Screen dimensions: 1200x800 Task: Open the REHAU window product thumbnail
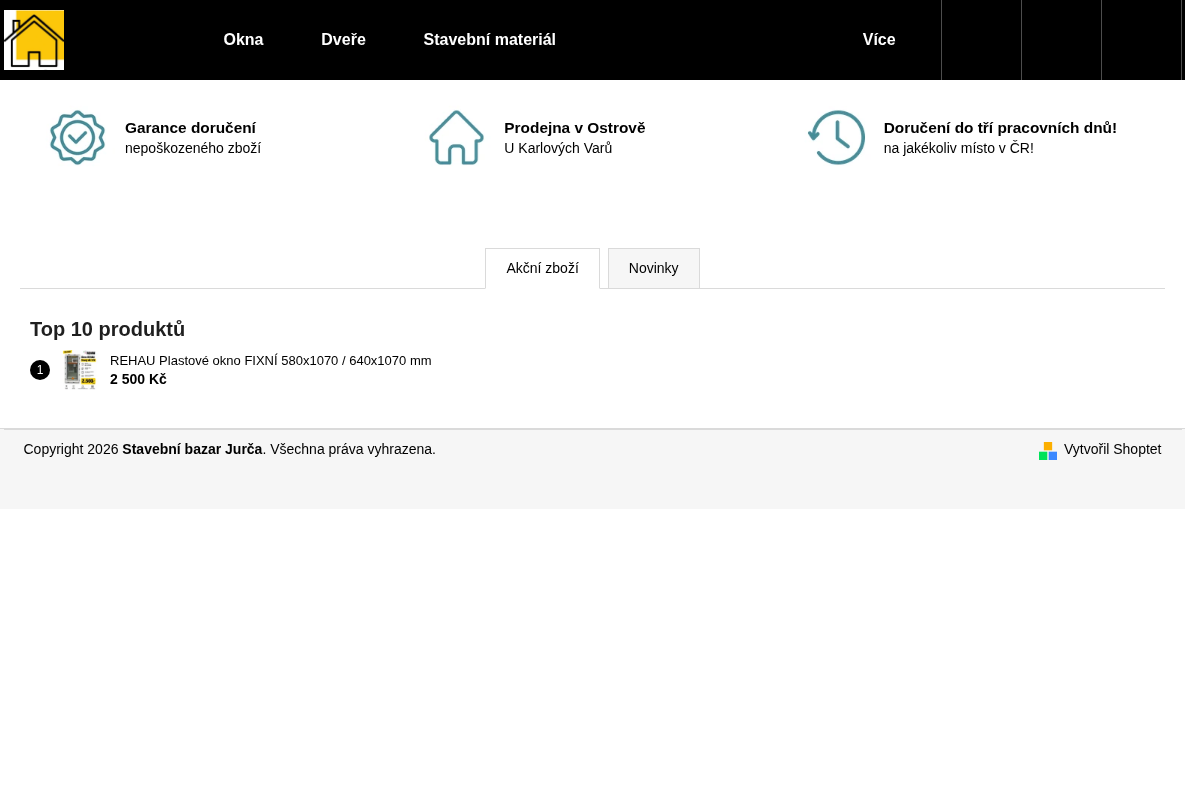pyautogui.click(x=80, y=370)
